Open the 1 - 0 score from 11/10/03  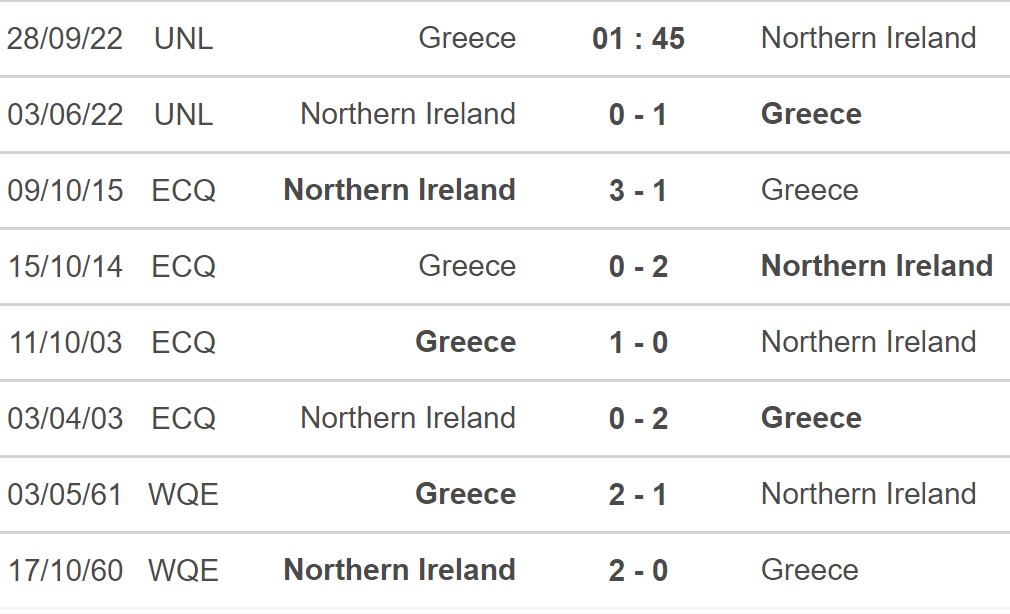point(638,342)
